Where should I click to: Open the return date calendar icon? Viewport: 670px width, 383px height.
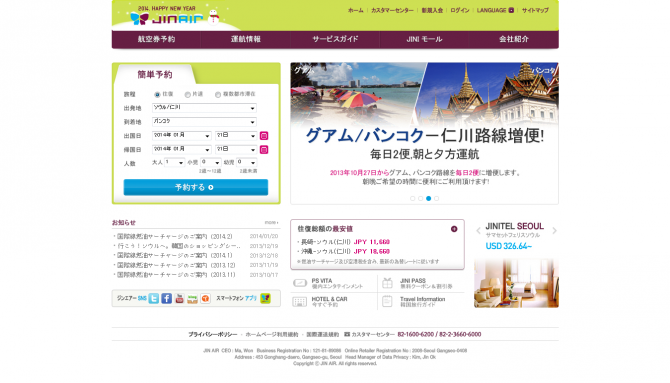[x=264, y=150]
